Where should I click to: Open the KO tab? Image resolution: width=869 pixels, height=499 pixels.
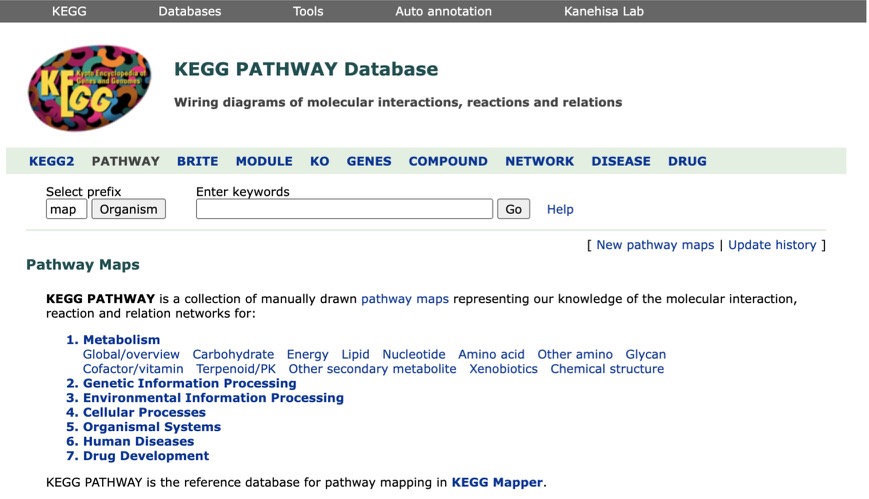[319, 161]
